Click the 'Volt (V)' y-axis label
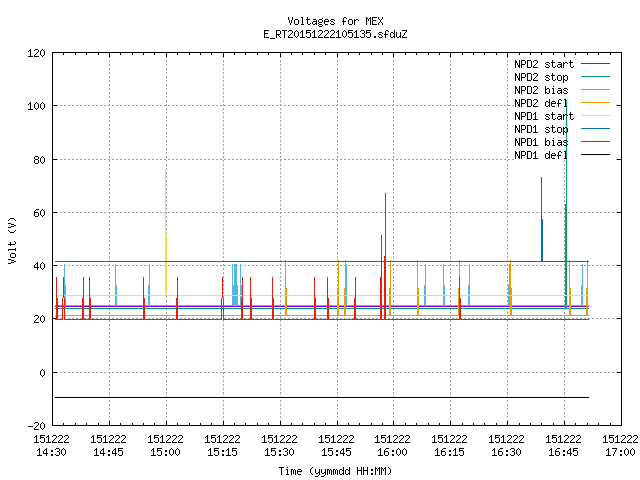 13,241
